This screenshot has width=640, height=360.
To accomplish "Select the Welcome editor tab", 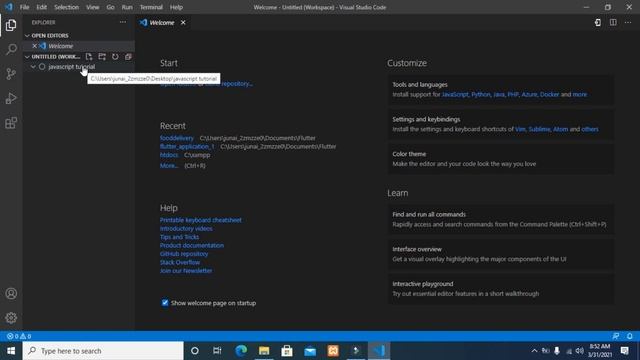I will pyautogui.click(x=162, y=22).
